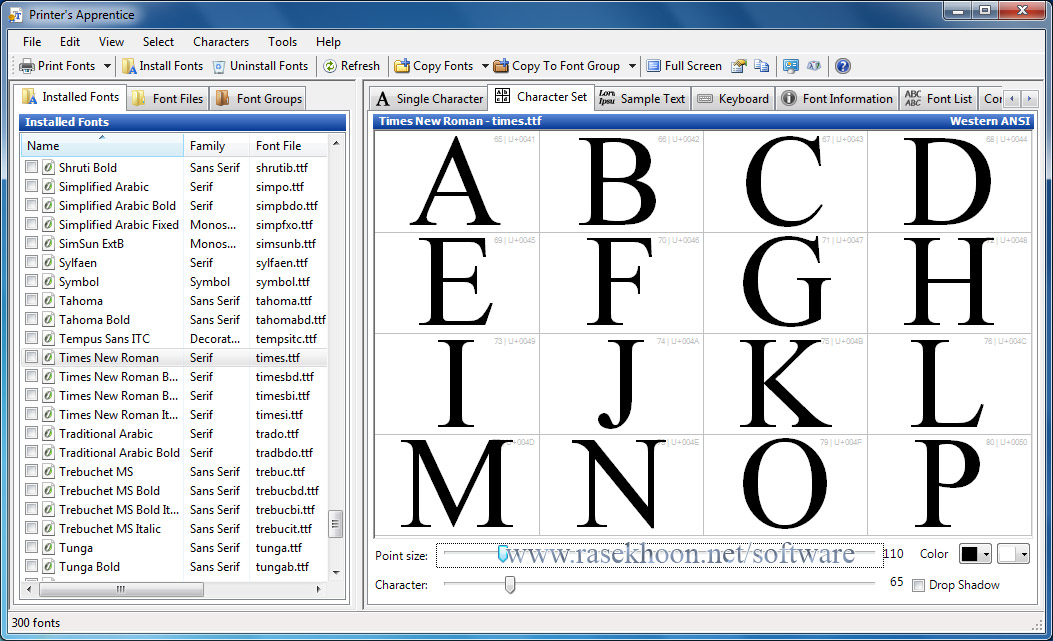Open the Print Fonts dropdown arrow
The image size is (1053, 641).
point(107,66)
